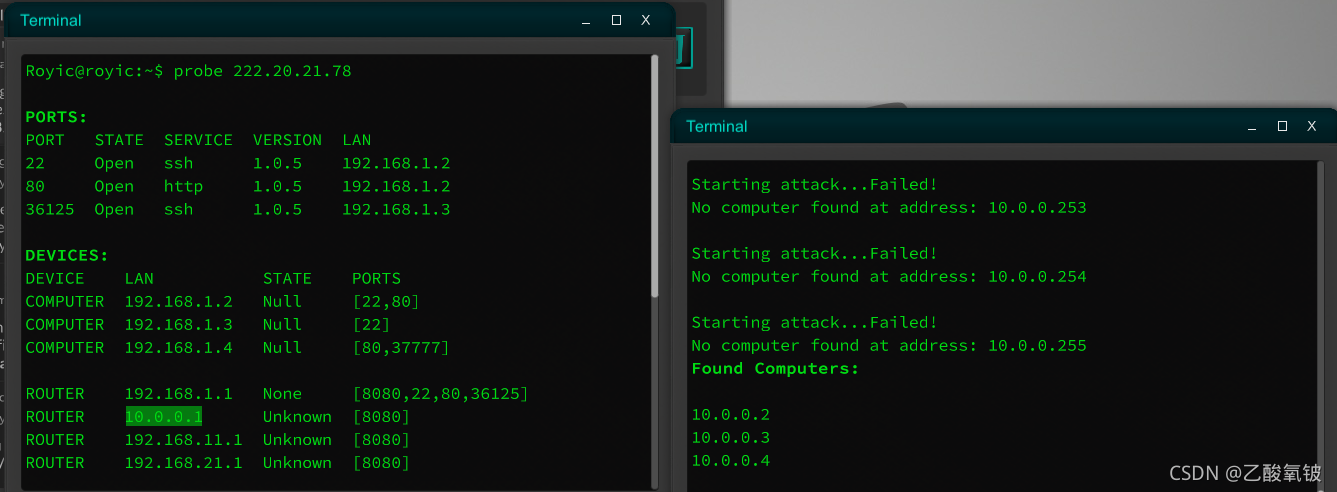The image size is (1337, 492).
Task: Click the 'None' state of router 192.168.1.1
Action: [x=282, y=393]
